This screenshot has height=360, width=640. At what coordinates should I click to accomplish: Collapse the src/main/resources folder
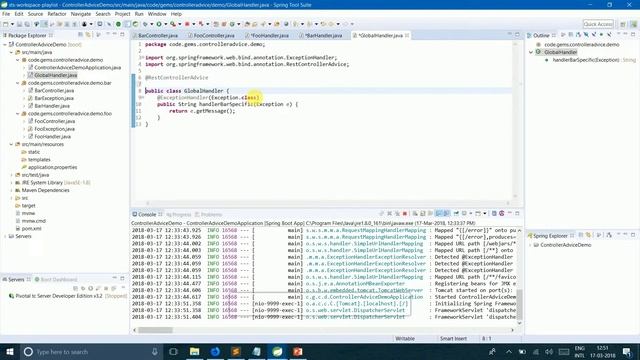coord(11,144)
